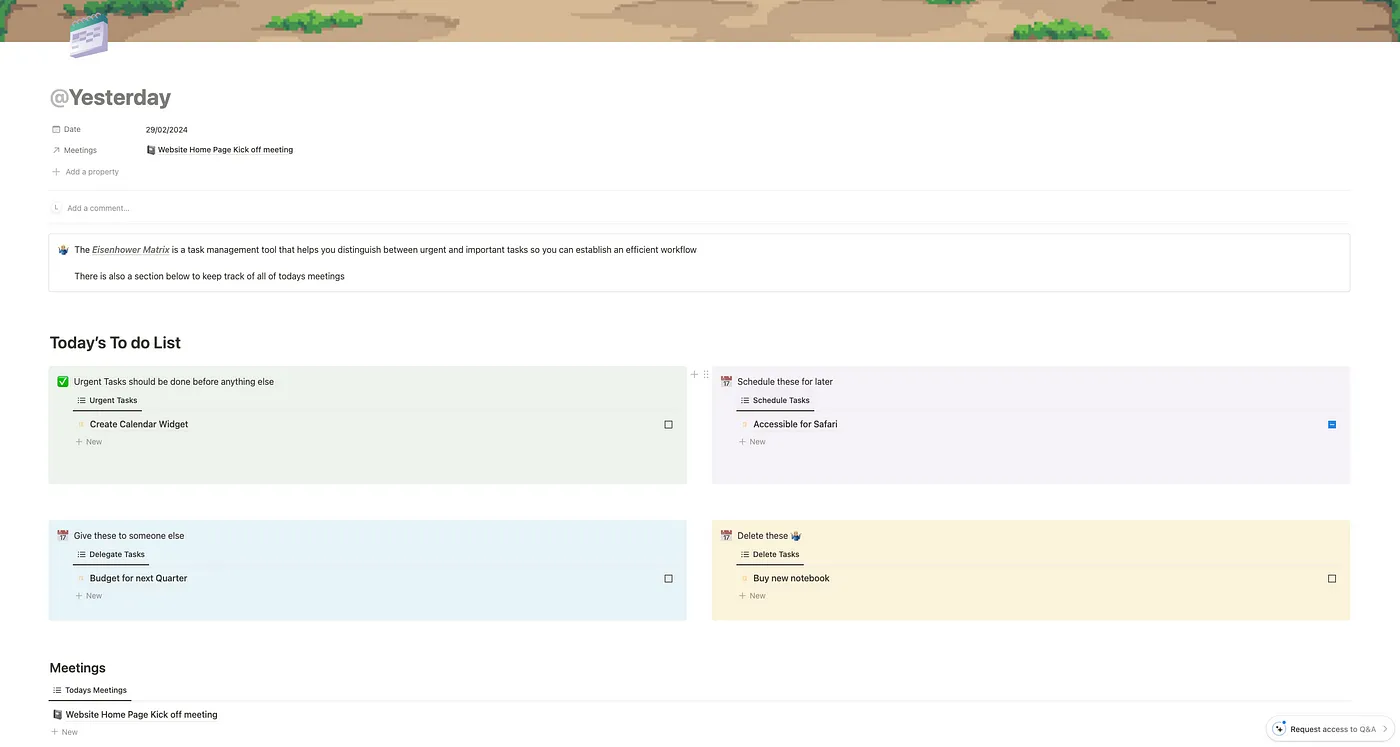Check the Create Calendar Widget checkbox
The height and width of the screenshot is (747, 1400).
click(668, 425)
